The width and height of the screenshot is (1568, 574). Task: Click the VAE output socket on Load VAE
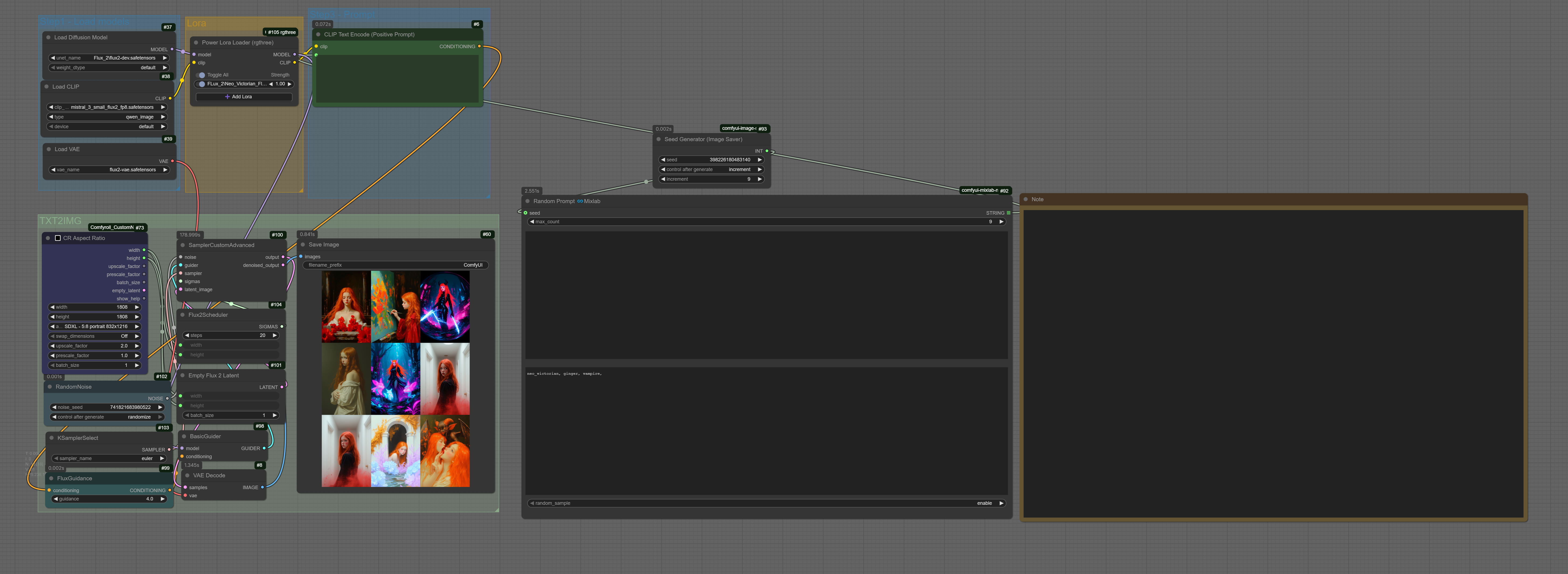172,161
